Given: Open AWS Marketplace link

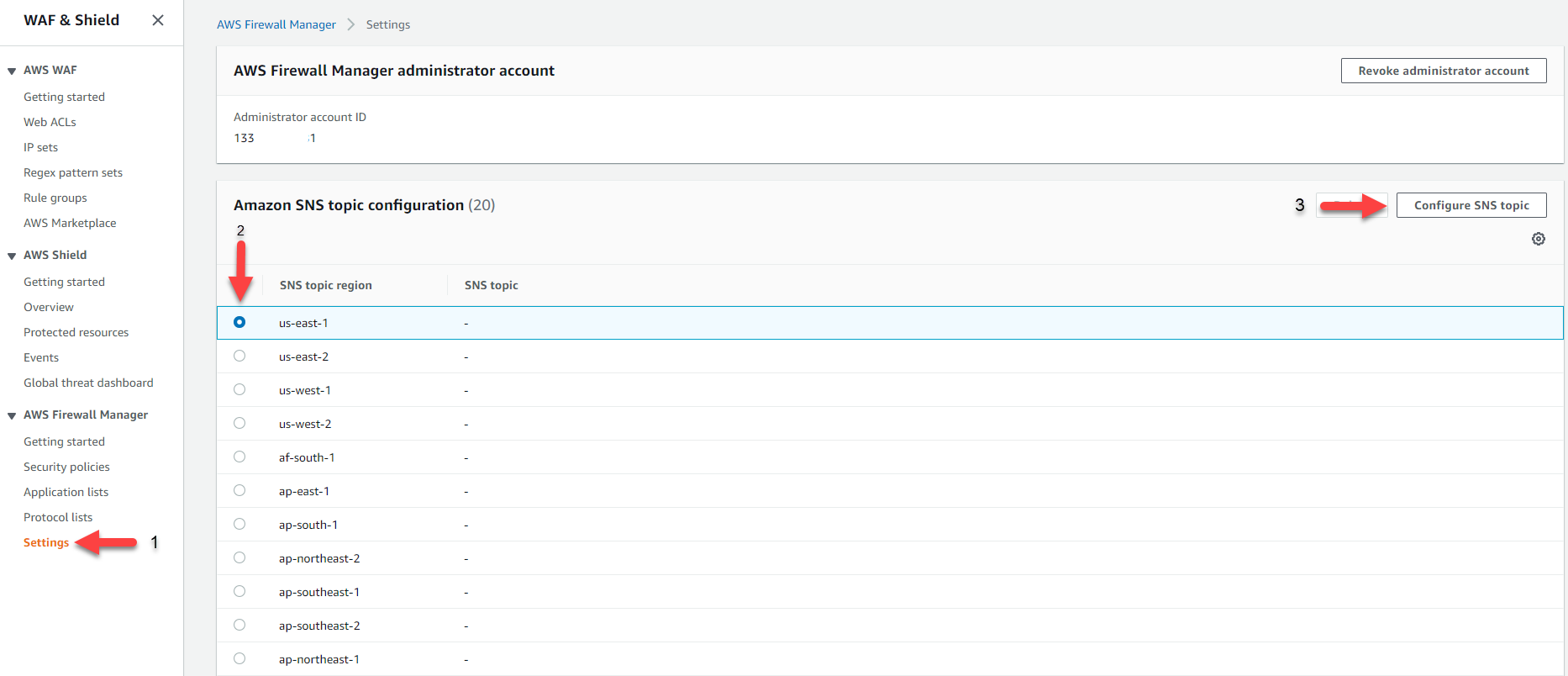Looking at the screenshot, I should [x=70, y=223].
